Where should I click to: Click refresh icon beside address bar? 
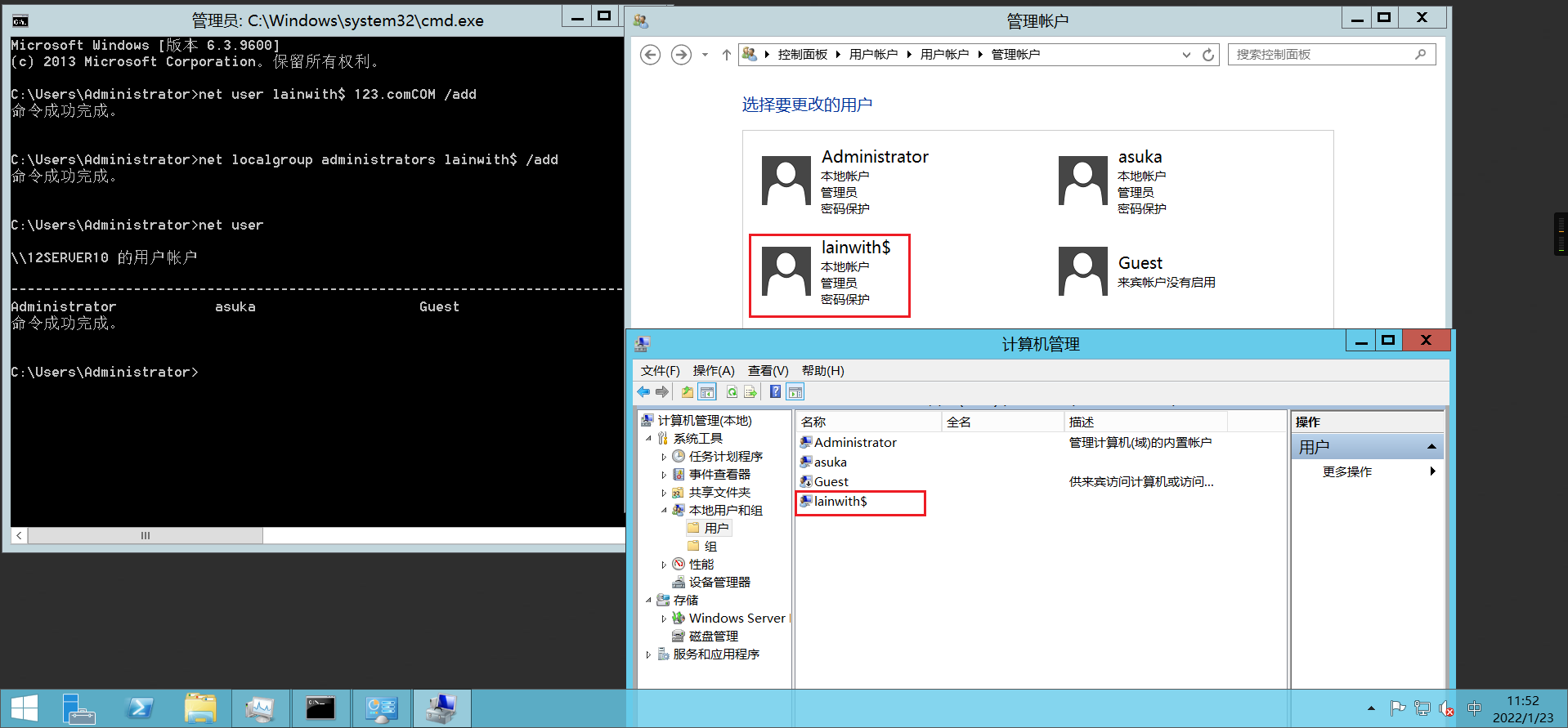(1208, 55)
